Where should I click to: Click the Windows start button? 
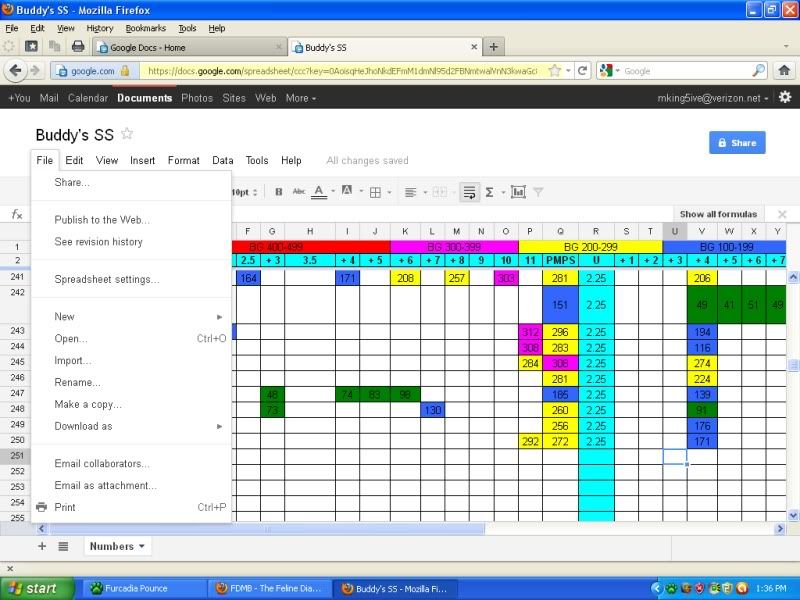(37, 588)
